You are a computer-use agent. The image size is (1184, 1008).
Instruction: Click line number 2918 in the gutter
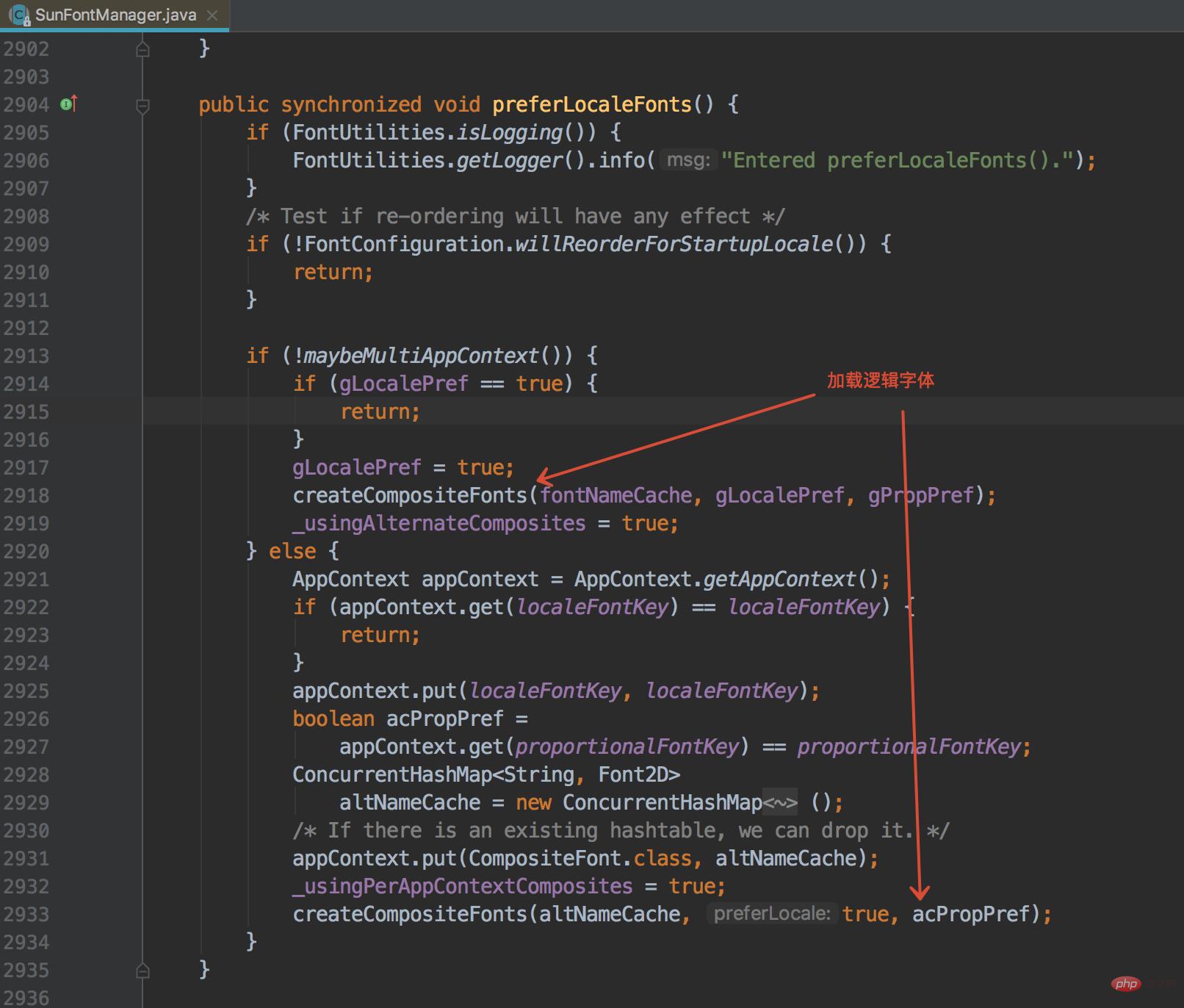tap(26, 495)
